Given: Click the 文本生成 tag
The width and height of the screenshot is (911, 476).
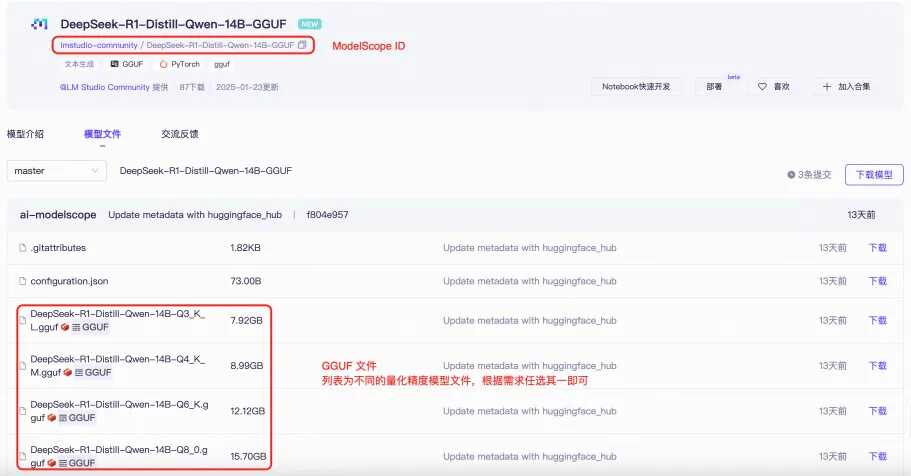Looking at the screenshot, I should 79,64.
